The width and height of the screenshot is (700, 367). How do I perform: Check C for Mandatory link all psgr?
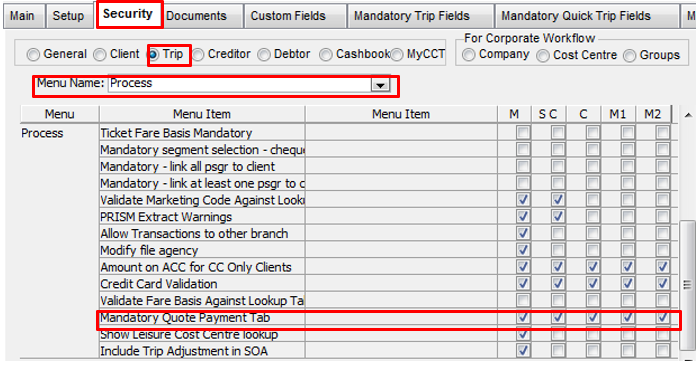point(593,166)
